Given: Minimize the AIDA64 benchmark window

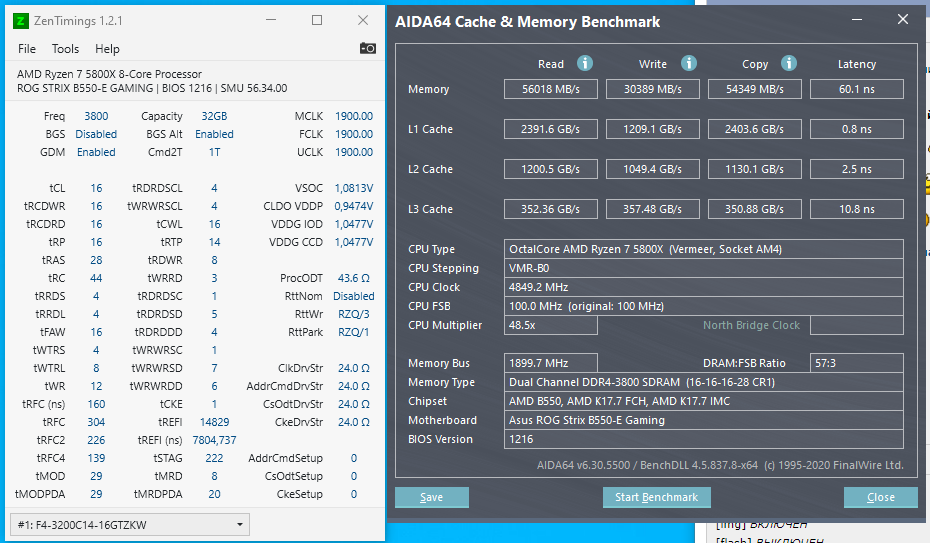Looking at the screenshot, I should point(857,20).
